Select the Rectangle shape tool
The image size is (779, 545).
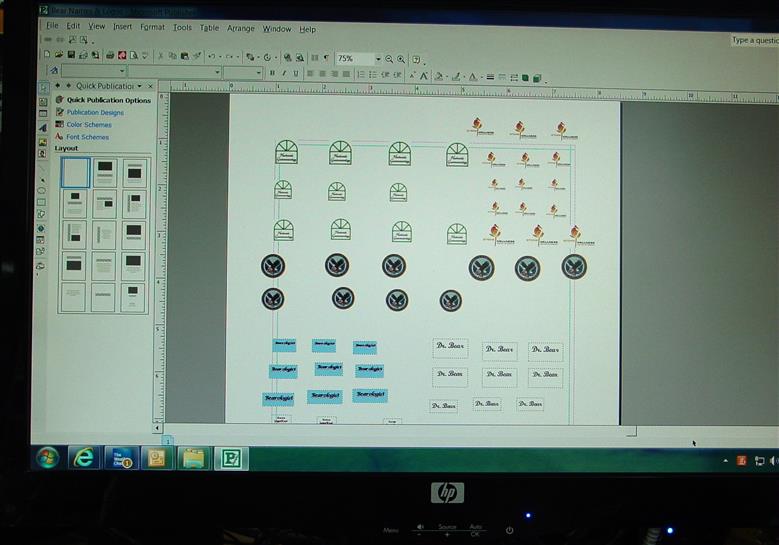(41, 202)
